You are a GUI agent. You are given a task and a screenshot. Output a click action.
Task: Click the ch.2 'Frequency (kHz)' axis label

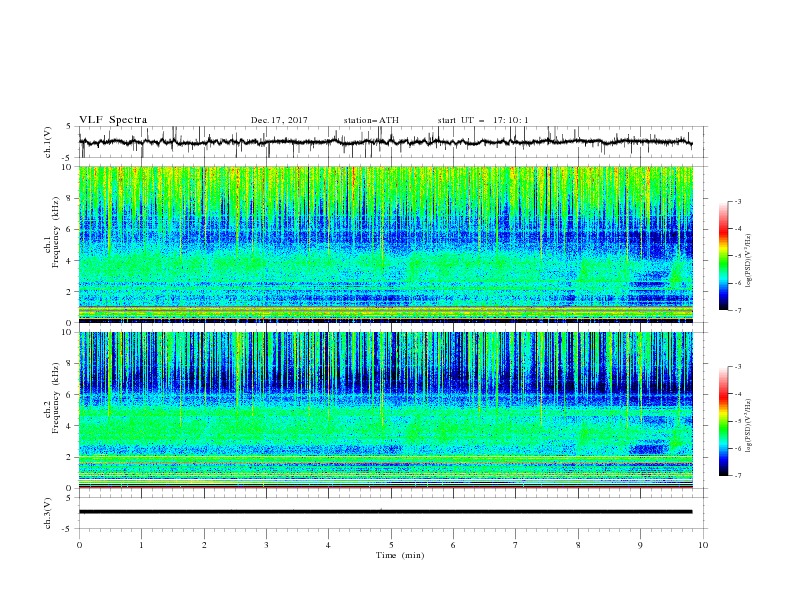[x=55, y=398]
